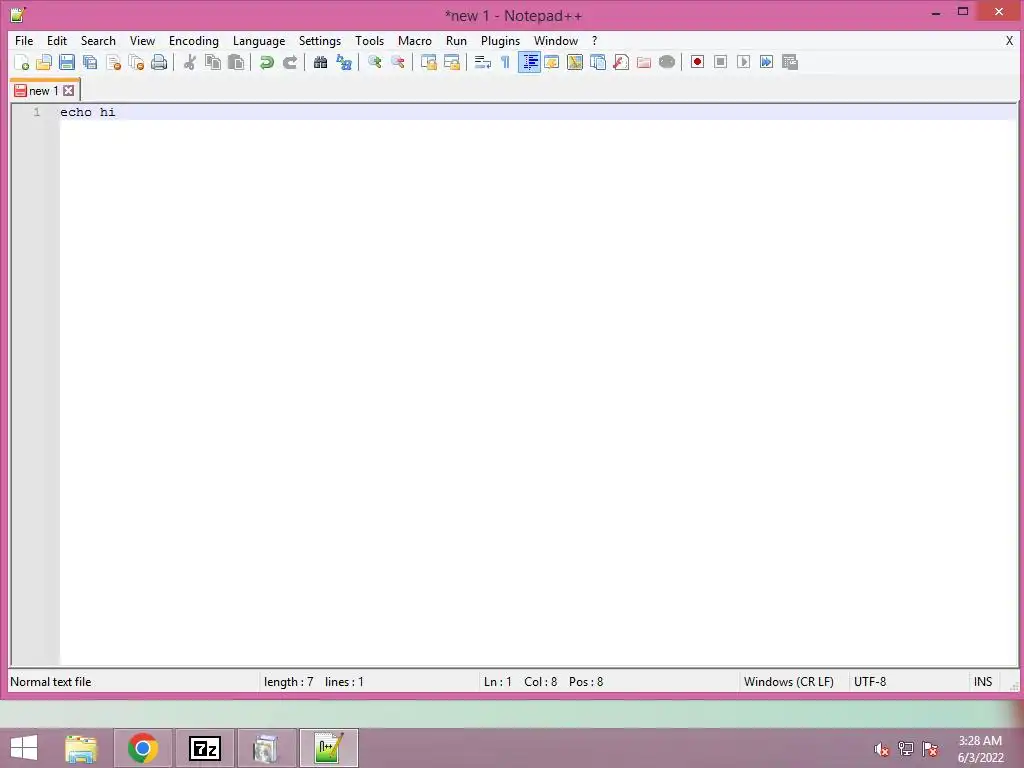Open the Edit menu
1024x768 pixels.
coord(57,40)
